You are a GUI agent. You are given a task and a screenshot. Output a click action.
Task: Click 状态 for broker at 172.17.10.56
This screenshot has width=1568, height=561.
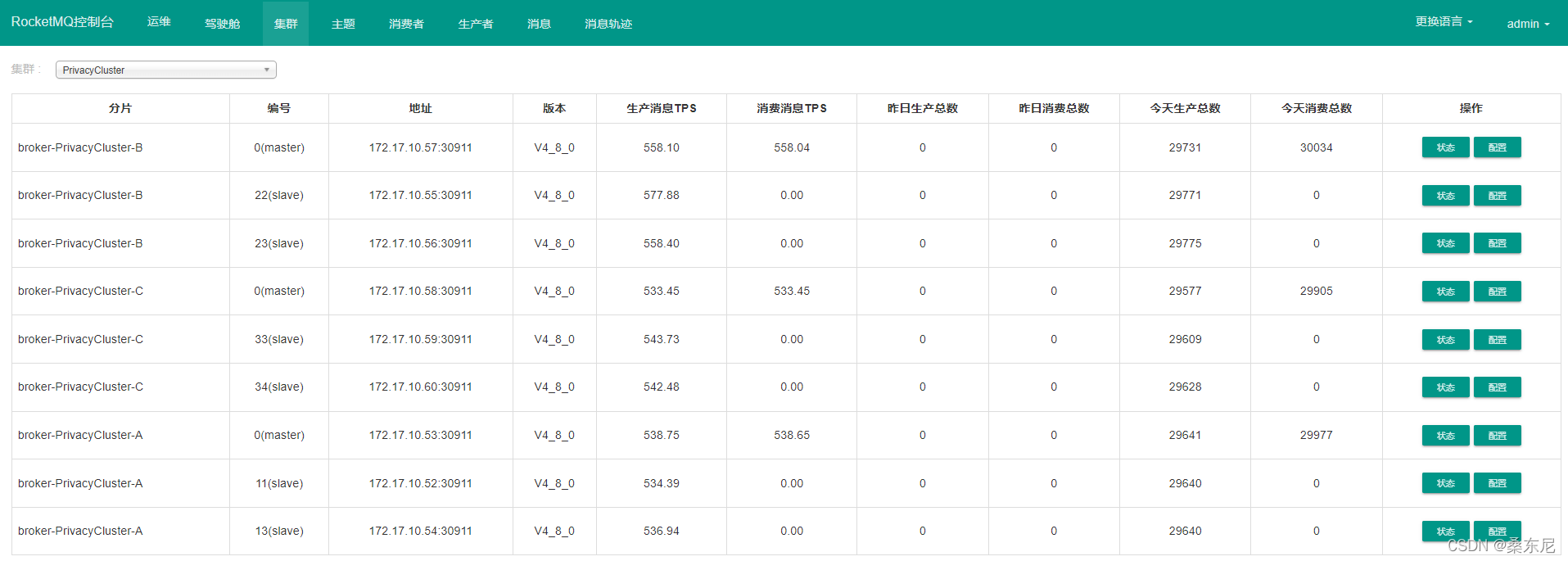coord(1445,243)
